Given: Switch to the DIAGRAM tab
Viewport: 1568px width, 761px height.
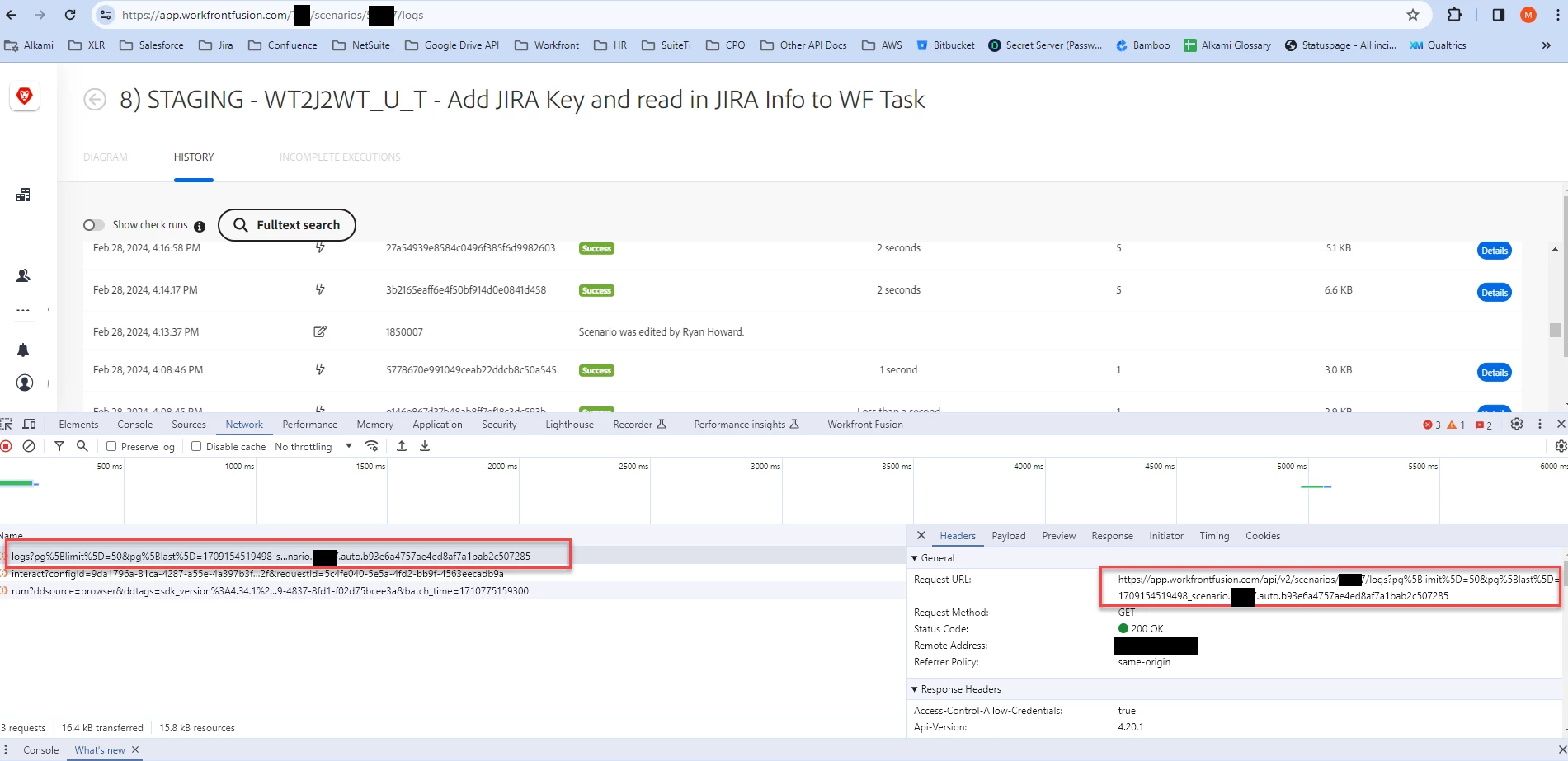Looking at the screenshot, I should click(x=106, y=157).
